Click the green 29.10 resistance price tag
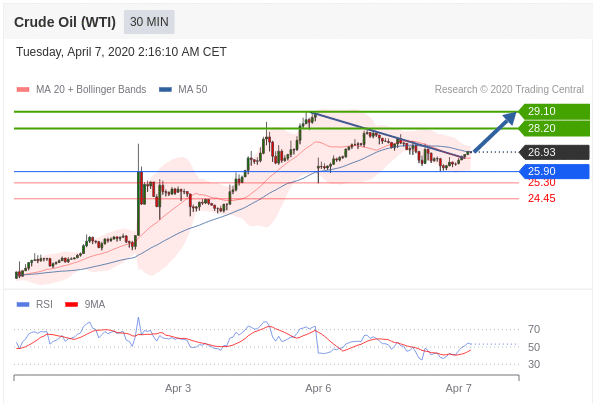Viewport: 600px width, 410px height. (554, 111)
